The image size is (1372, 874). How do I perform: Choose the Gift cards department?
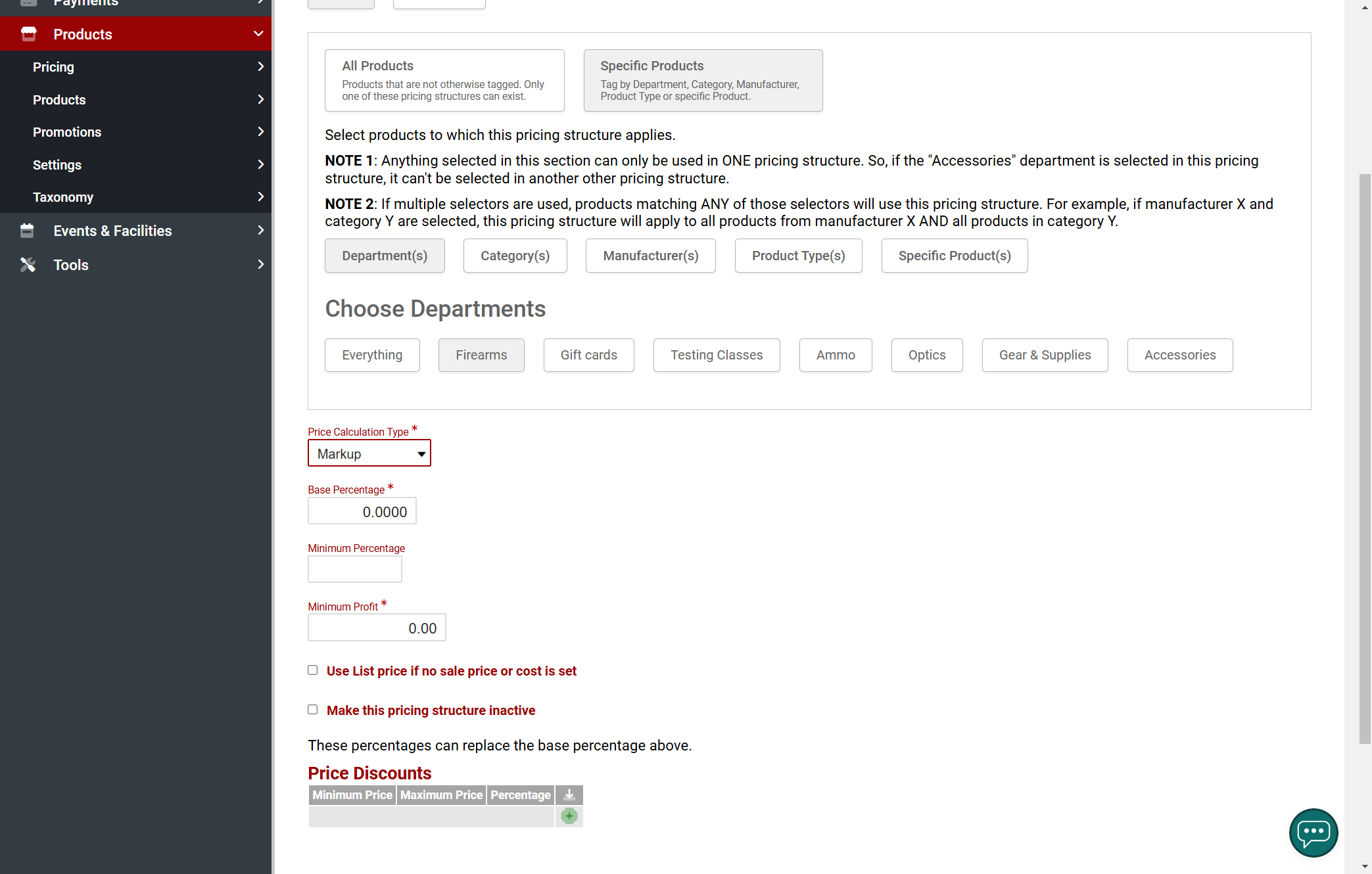pos(589,355)
